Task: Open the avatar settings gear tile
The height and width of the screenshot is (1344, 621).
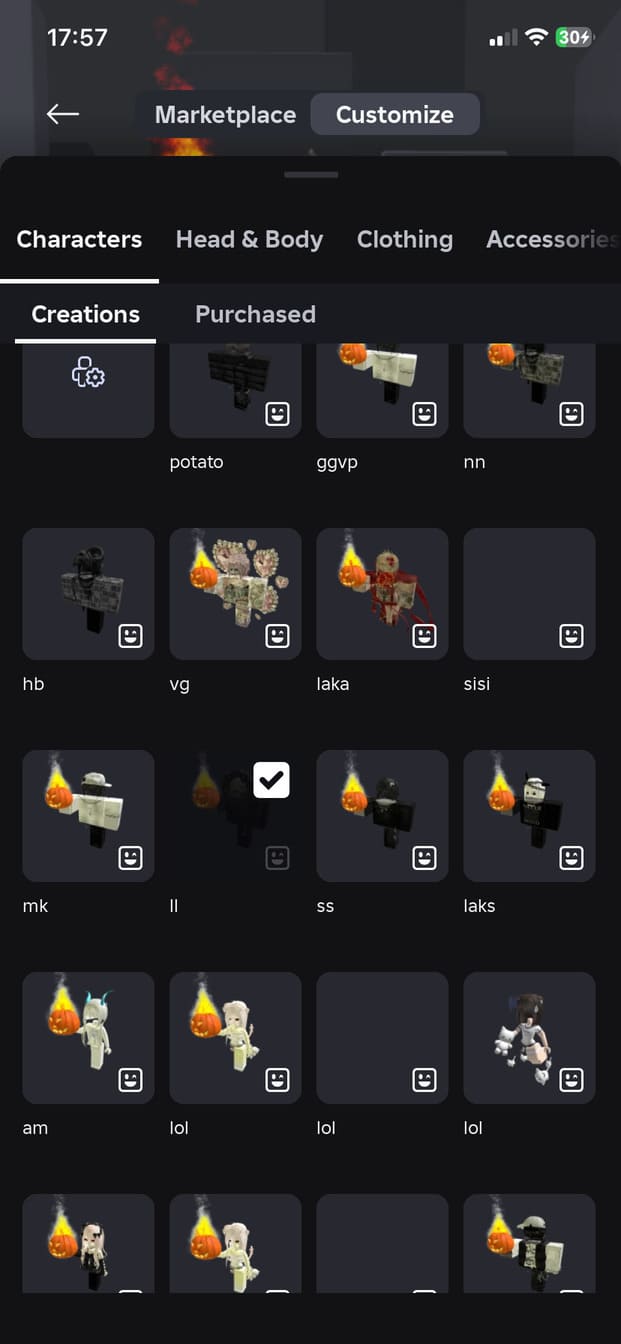Action: pos(88,390)
